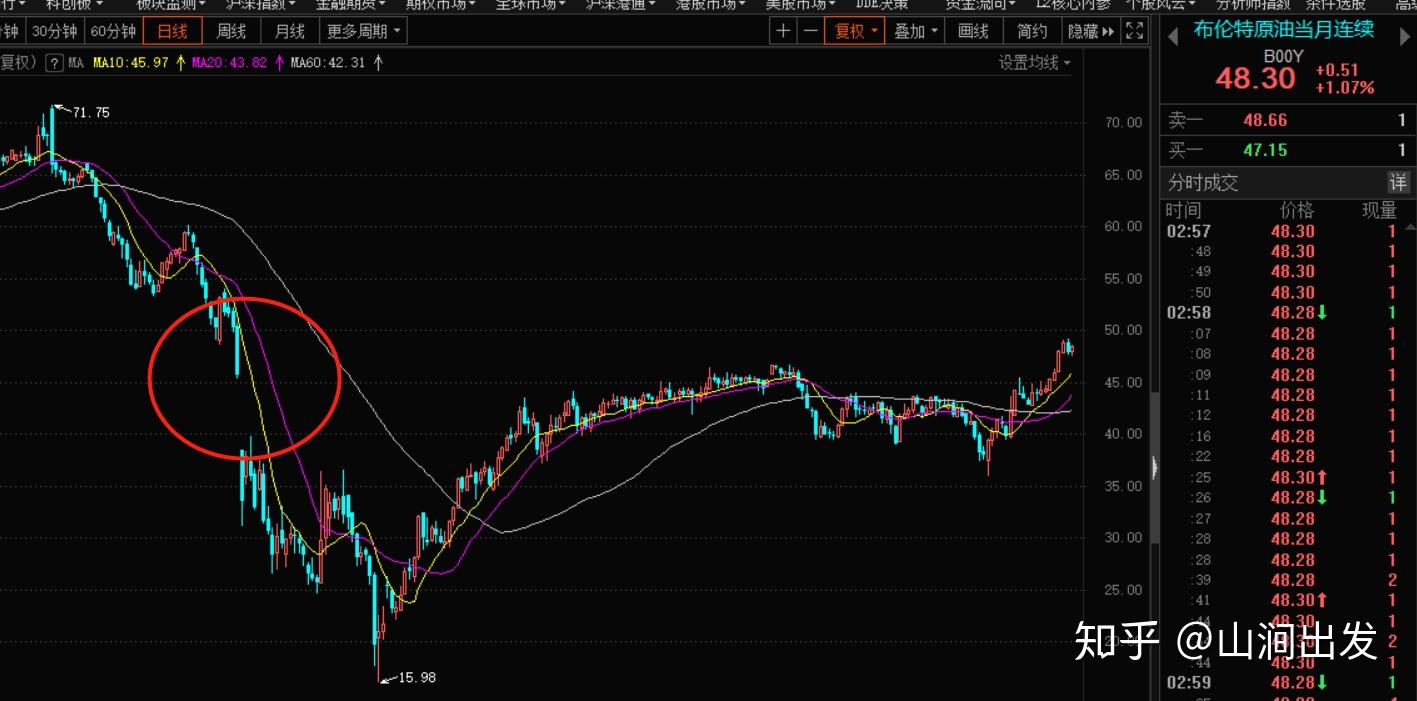Screen dimensions: 1417x701
Task: Click the zoom out minus icon
Action: click(x=810, y=31)
